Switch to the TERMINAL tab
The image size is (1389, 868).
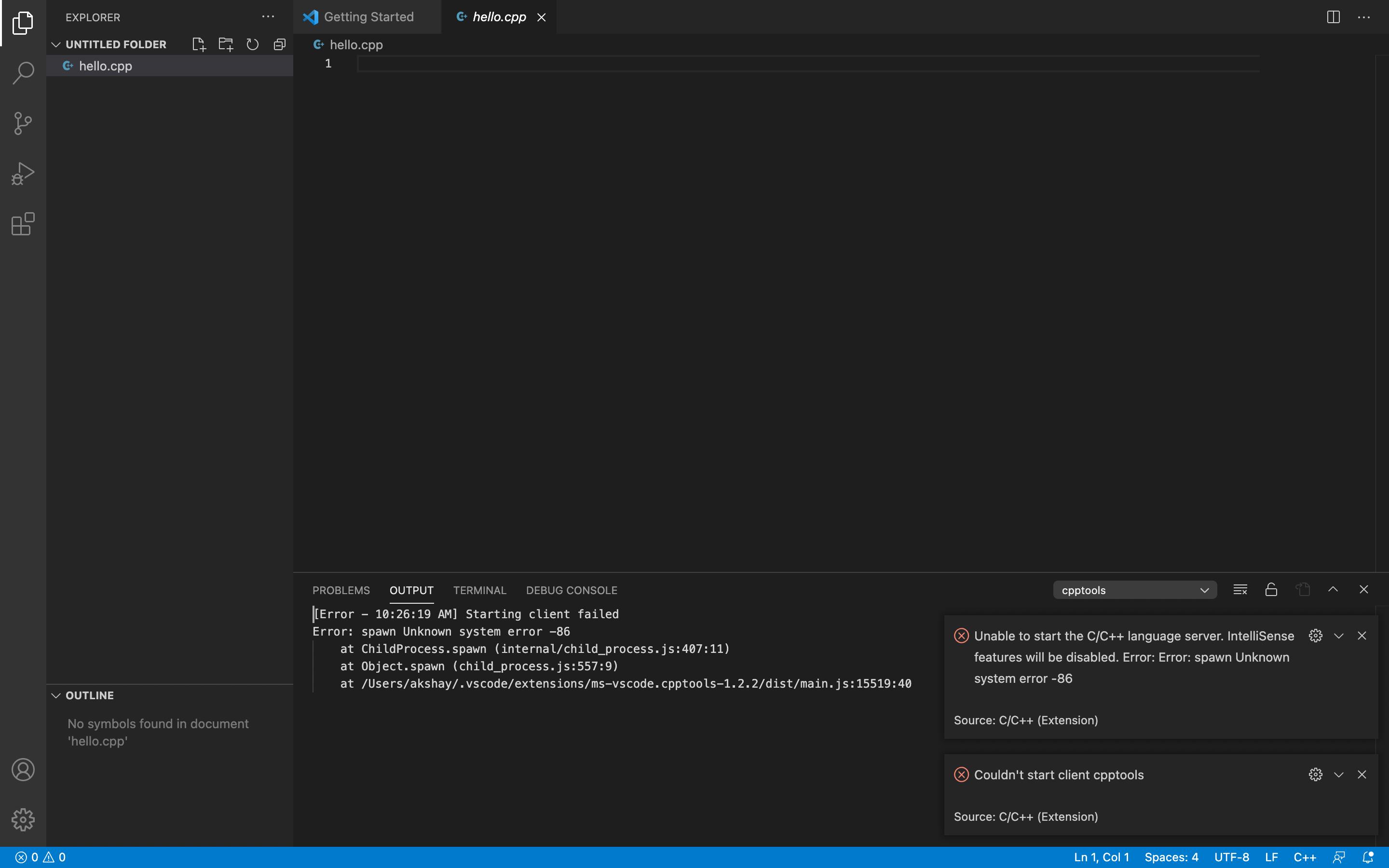[479, 590]
